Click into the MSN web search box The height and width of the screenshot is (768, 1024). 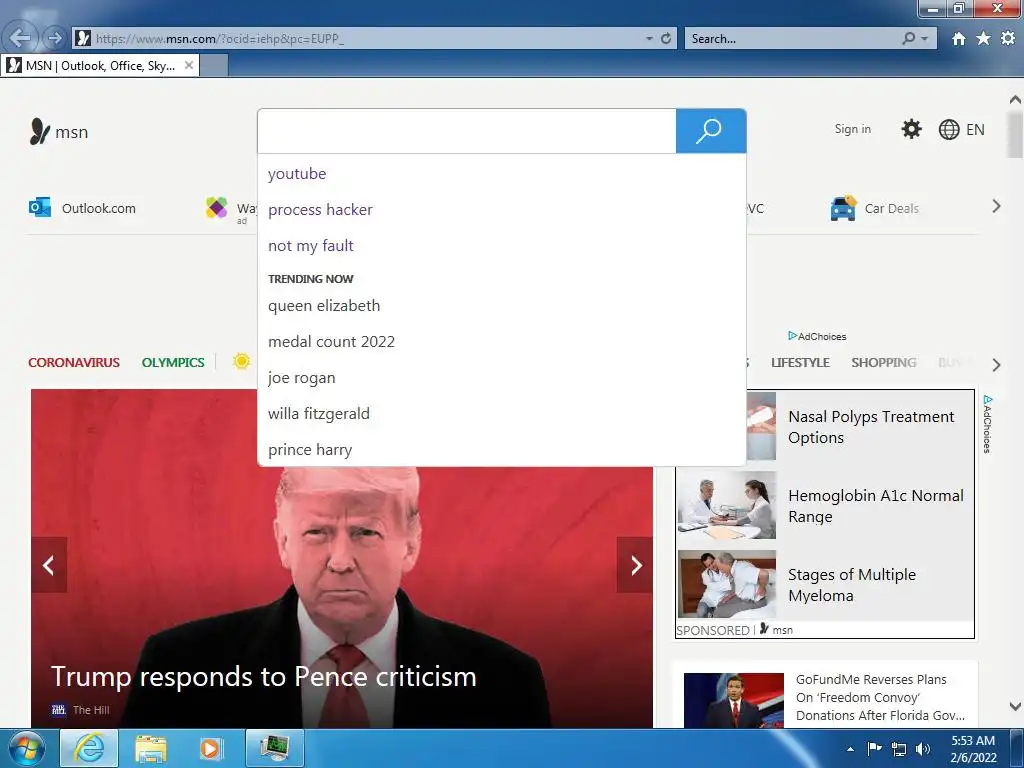click(467, 131)
